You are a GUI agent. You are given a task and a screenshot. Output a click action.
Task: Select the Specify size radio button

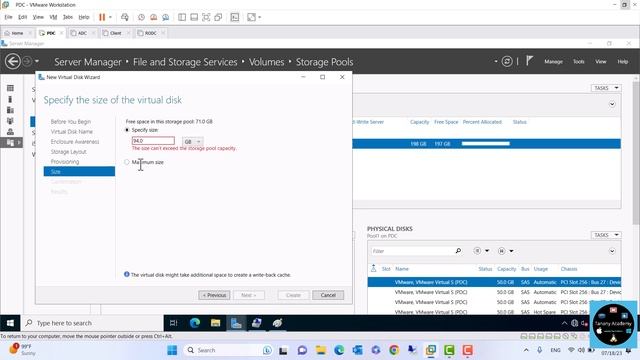[x=127, y=130]
